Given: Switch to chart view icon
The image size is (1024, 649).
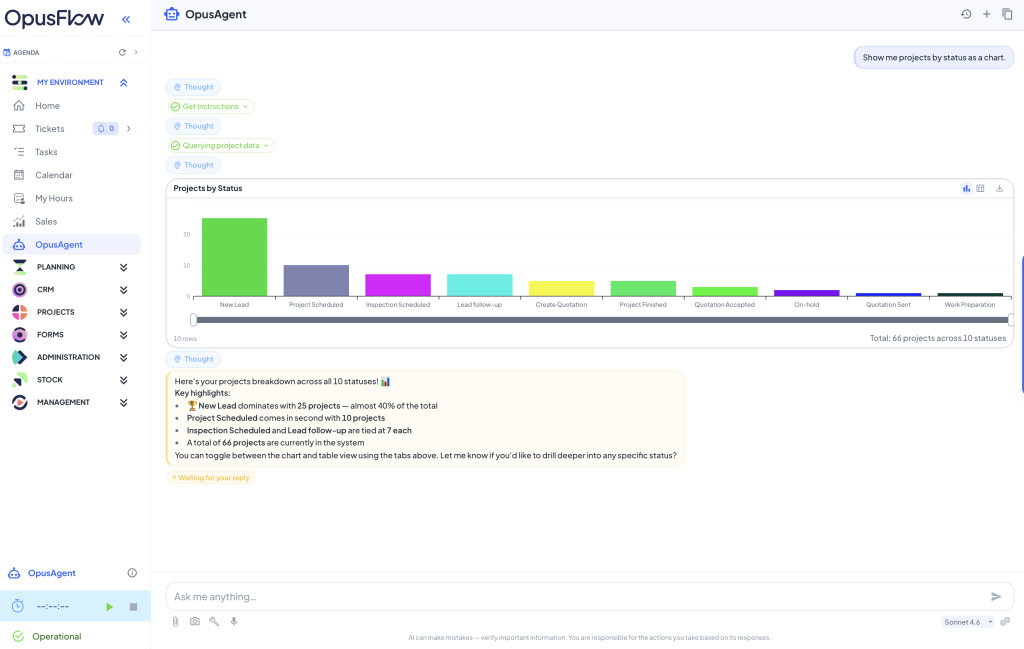Looking at the screenshot, I should [x=966, y=189].
